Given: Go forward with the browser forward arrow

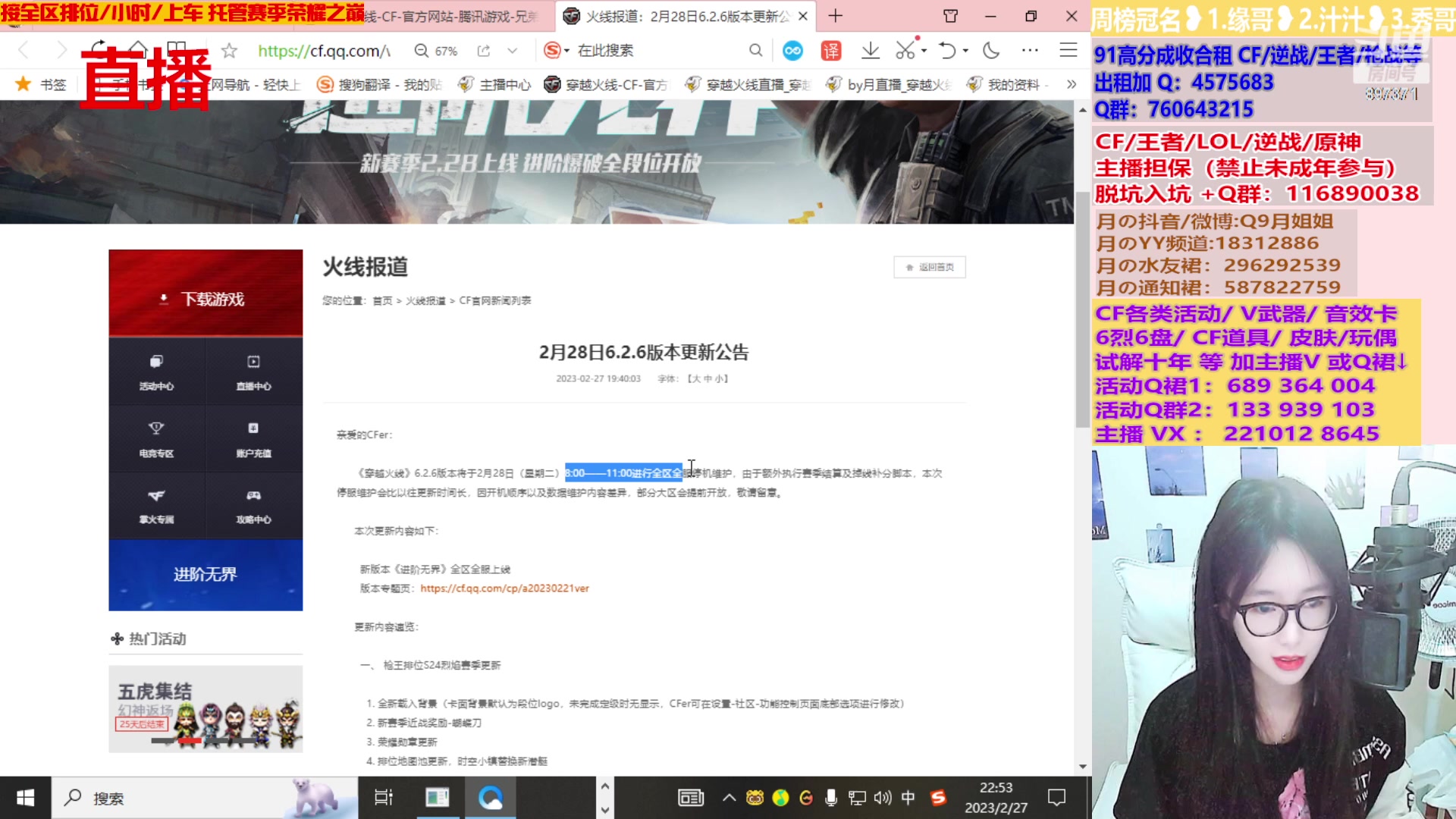Looking at the screenshot, I should click(x=61, y=51).
